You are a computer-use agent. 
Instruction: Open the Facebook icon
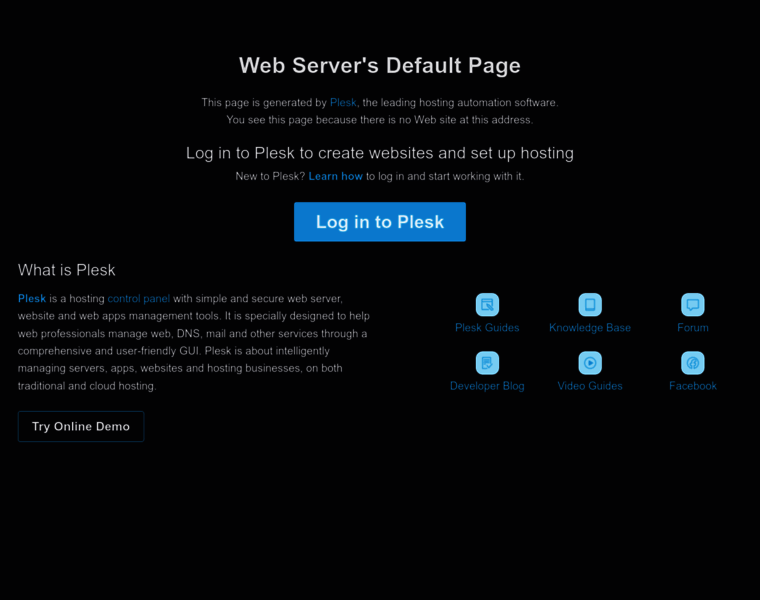coord(693,363)
